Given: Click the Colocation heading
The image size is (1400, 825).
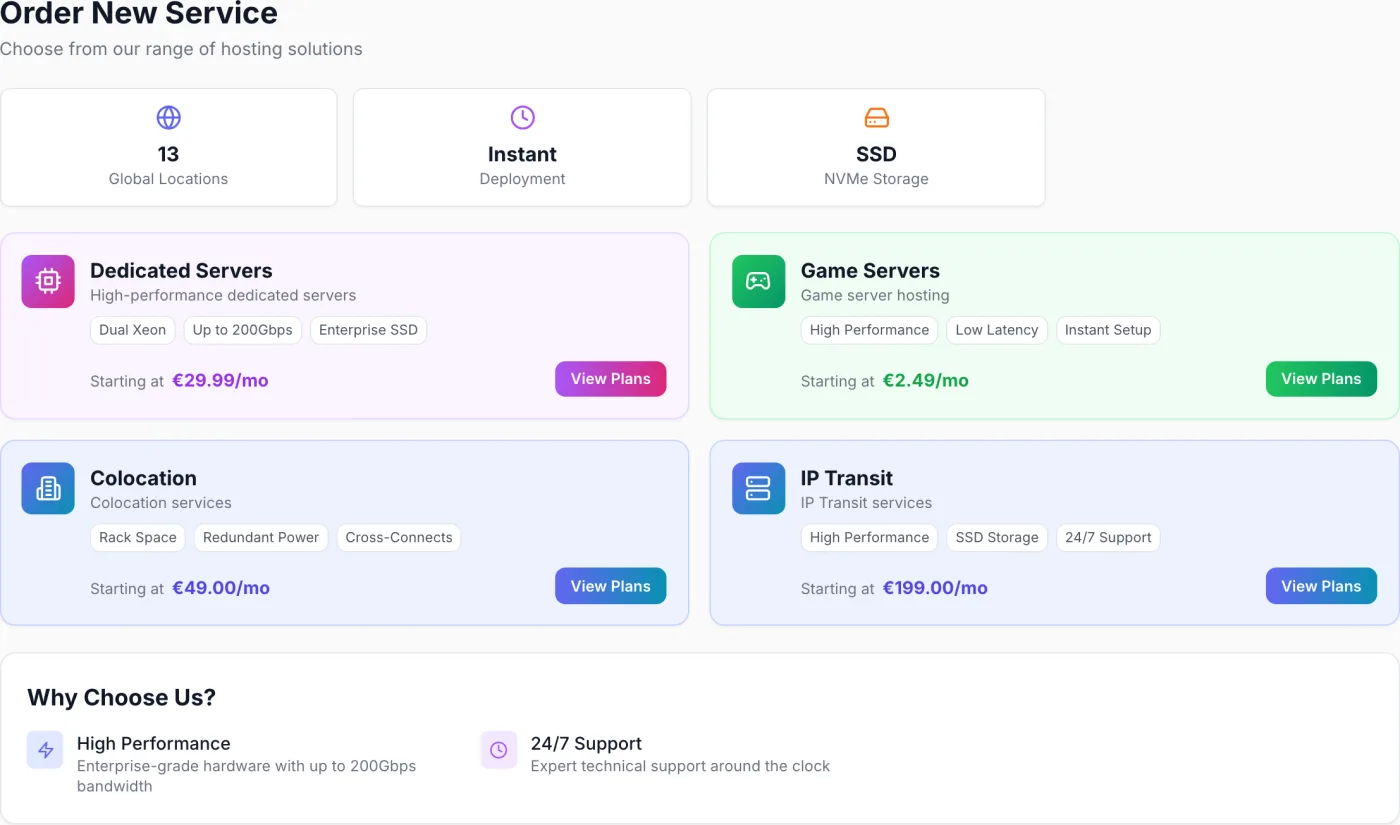Looking at the screenshot, I should [x=143, y=478].
